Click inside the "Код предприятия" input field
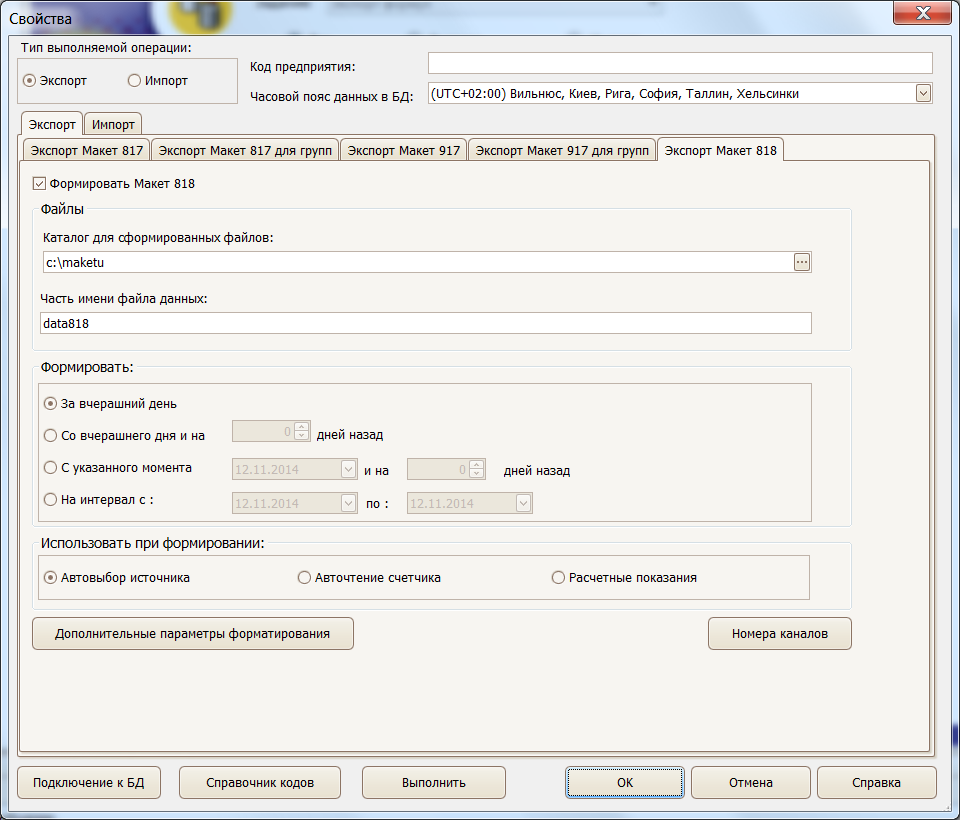The image size is (960, 820). pos(680,62)
